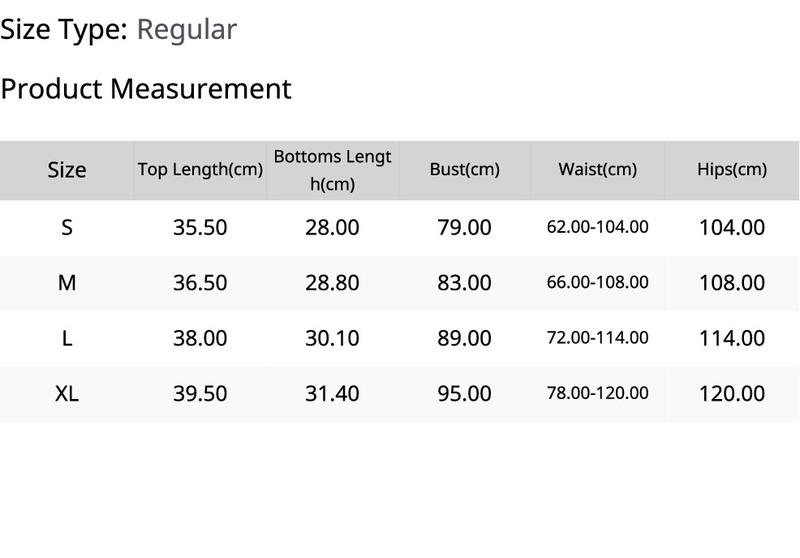Click the Regular size type value
This screenshot has width=800, height=558.
pyautogui.click(x=186, y=29)
